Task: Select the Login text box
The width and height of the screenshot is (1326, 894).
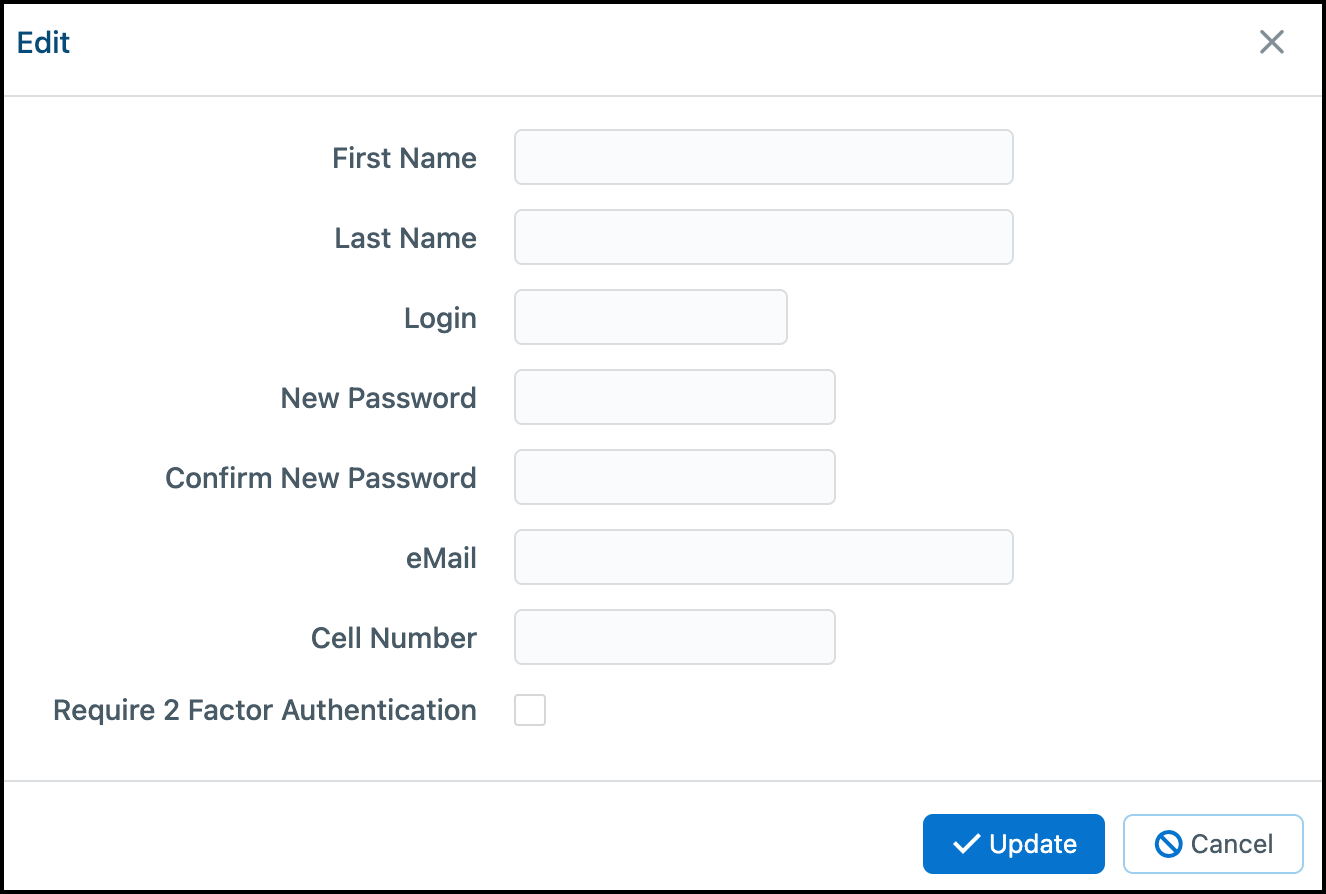Action: click(x=651, y=317)
